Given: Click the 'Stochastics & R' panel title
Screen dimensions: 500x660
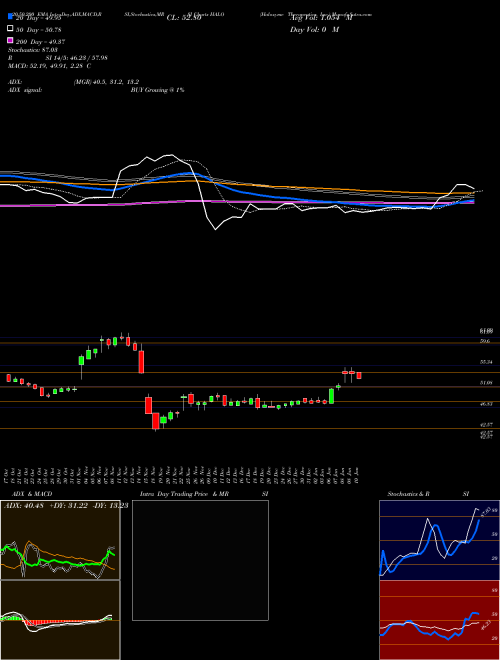Looking at the screenshot, I should coord(409,494).
